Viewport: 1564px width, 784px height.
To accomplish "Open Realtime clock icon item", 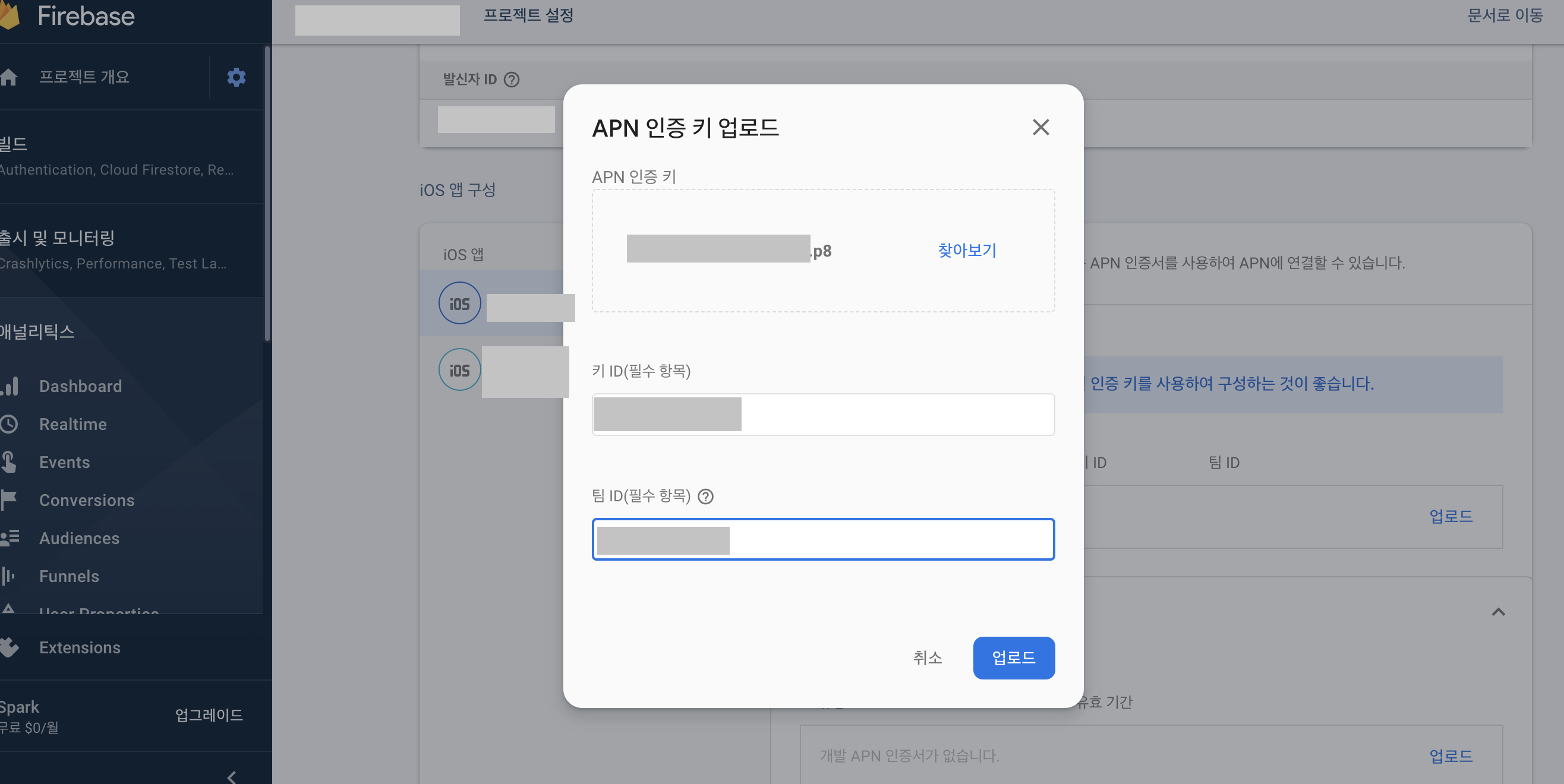I will [x=9, y=424].
